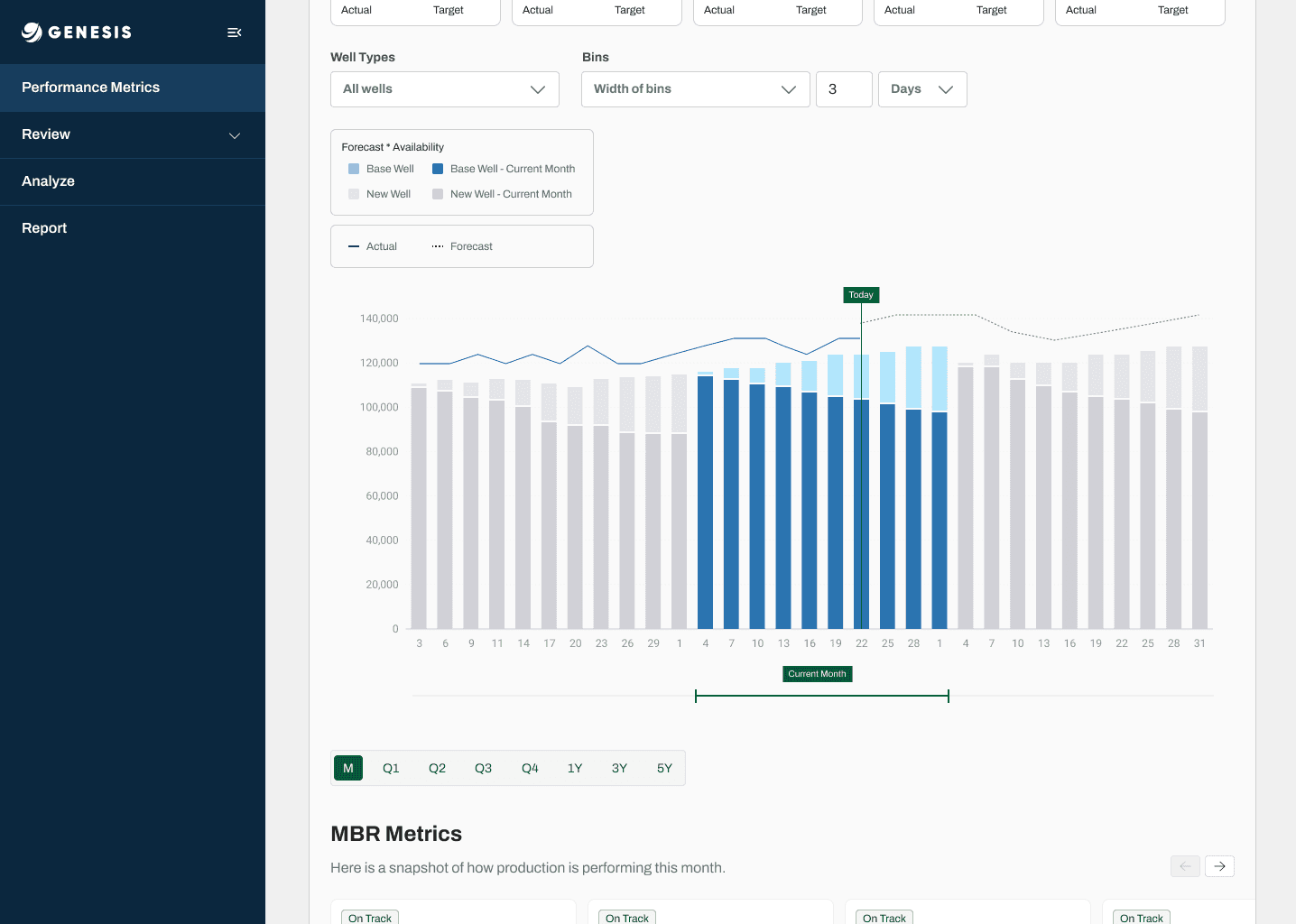
Task: Click the Well Types label
Action: pyautogui.click(x=363, y=57)
